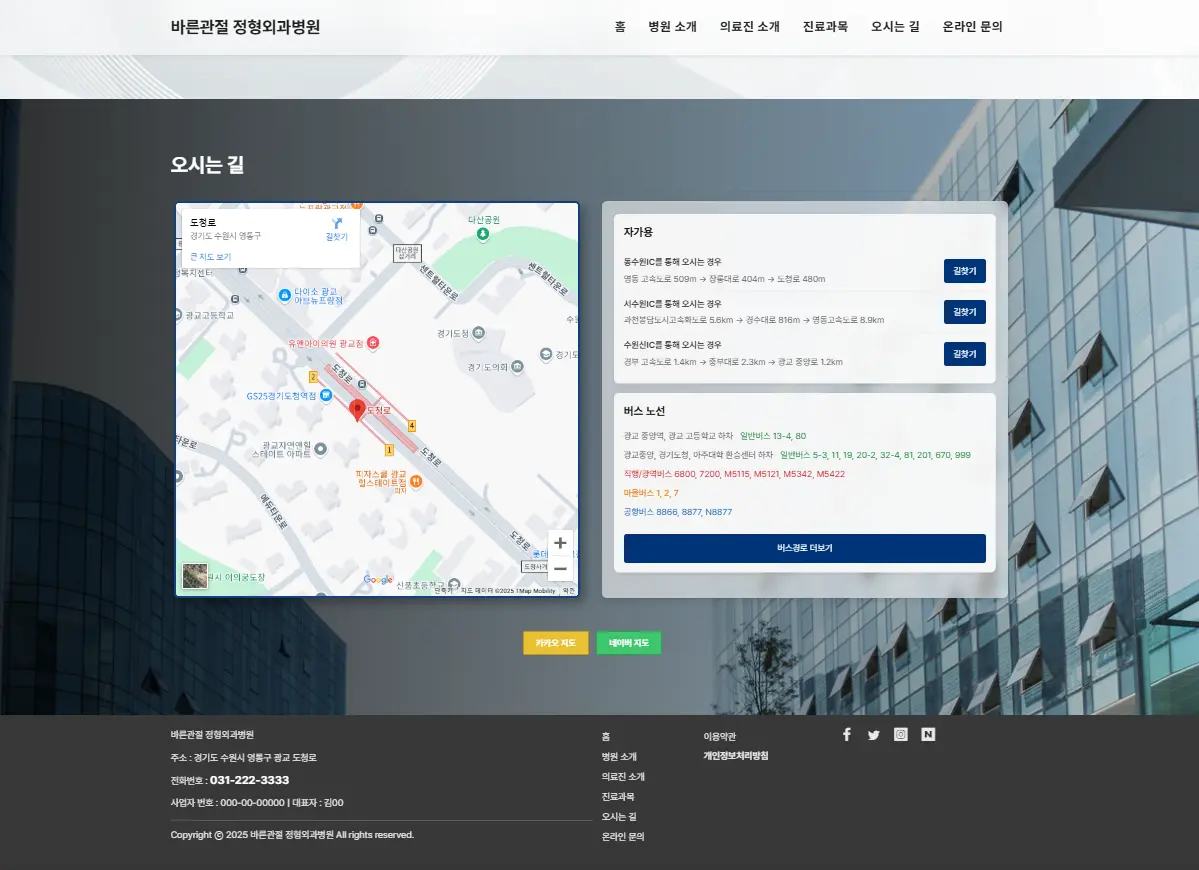Open the 개인정보처리방침 footer link
This screenshot has height=870, width=1199.
pyautogui.click(x=735, y=756)
